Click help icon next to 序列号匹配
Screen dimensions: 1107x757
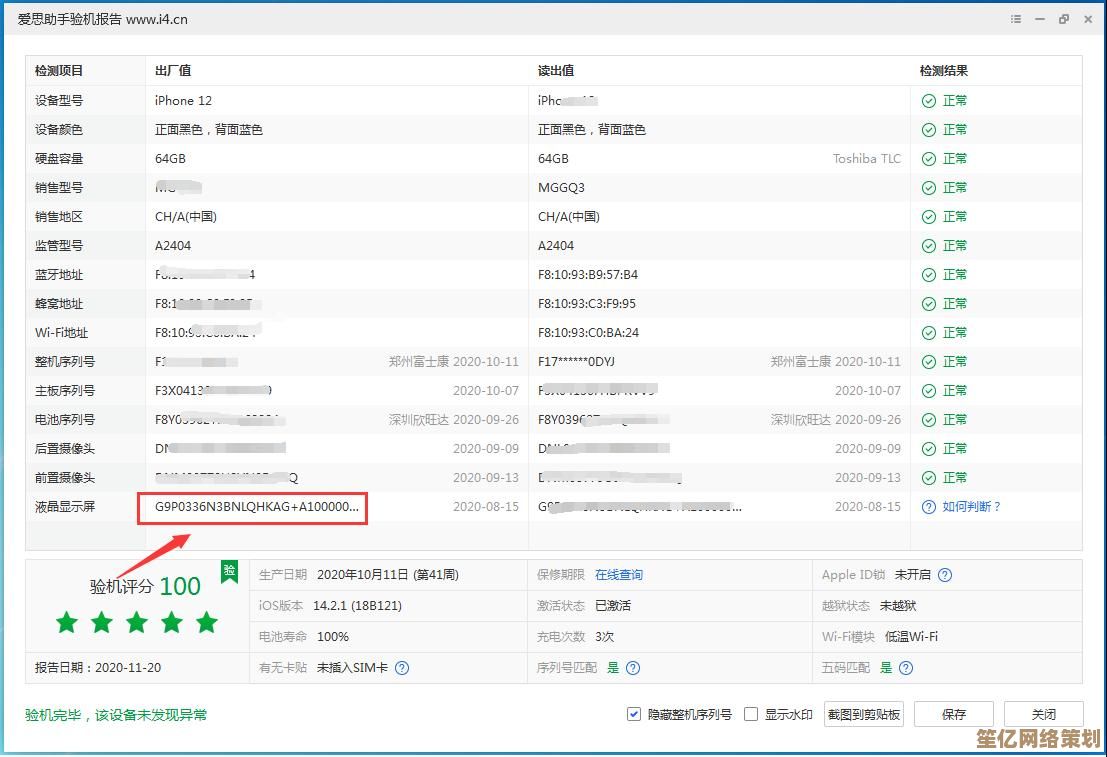pyautogui.click(x=632, y=668)
